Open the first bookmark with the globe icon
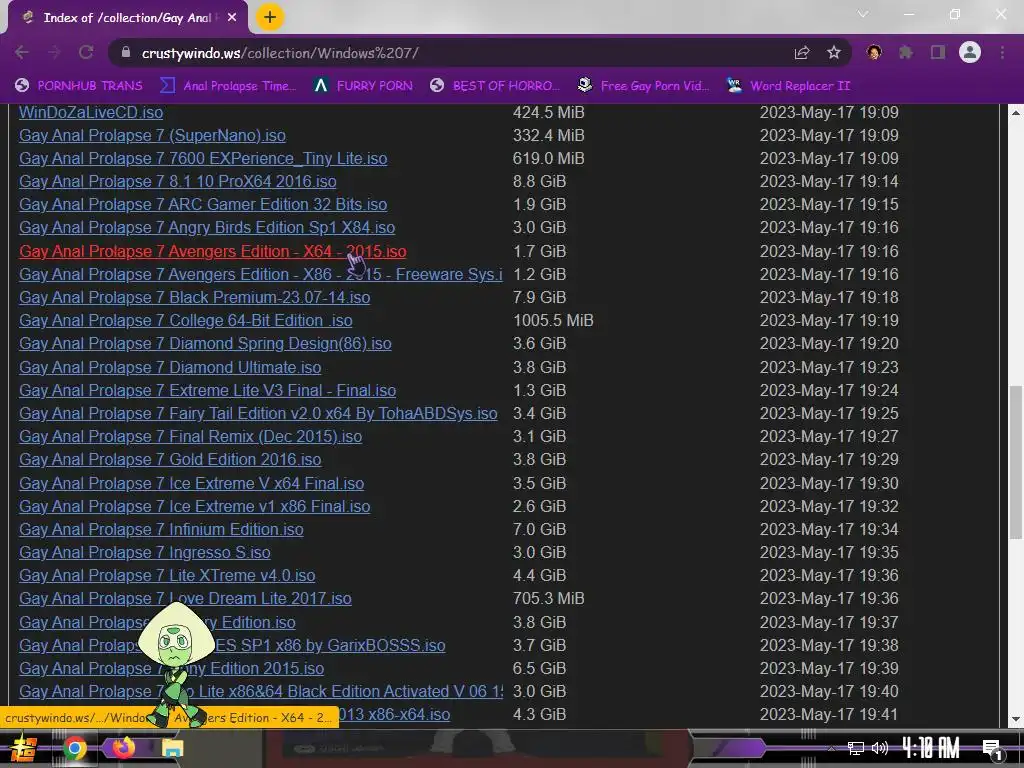The width and height of the screenshot is (1024, 768). (78, 86)
